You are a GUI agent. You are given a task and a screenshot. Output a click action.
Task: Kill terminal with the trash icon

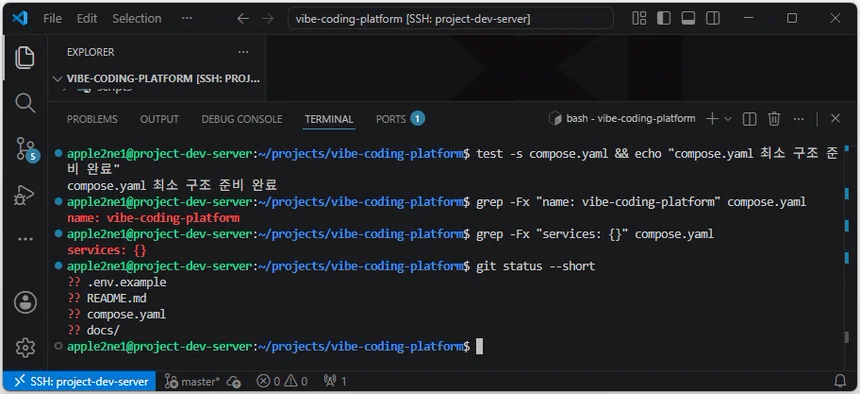[x=774, y=119]
